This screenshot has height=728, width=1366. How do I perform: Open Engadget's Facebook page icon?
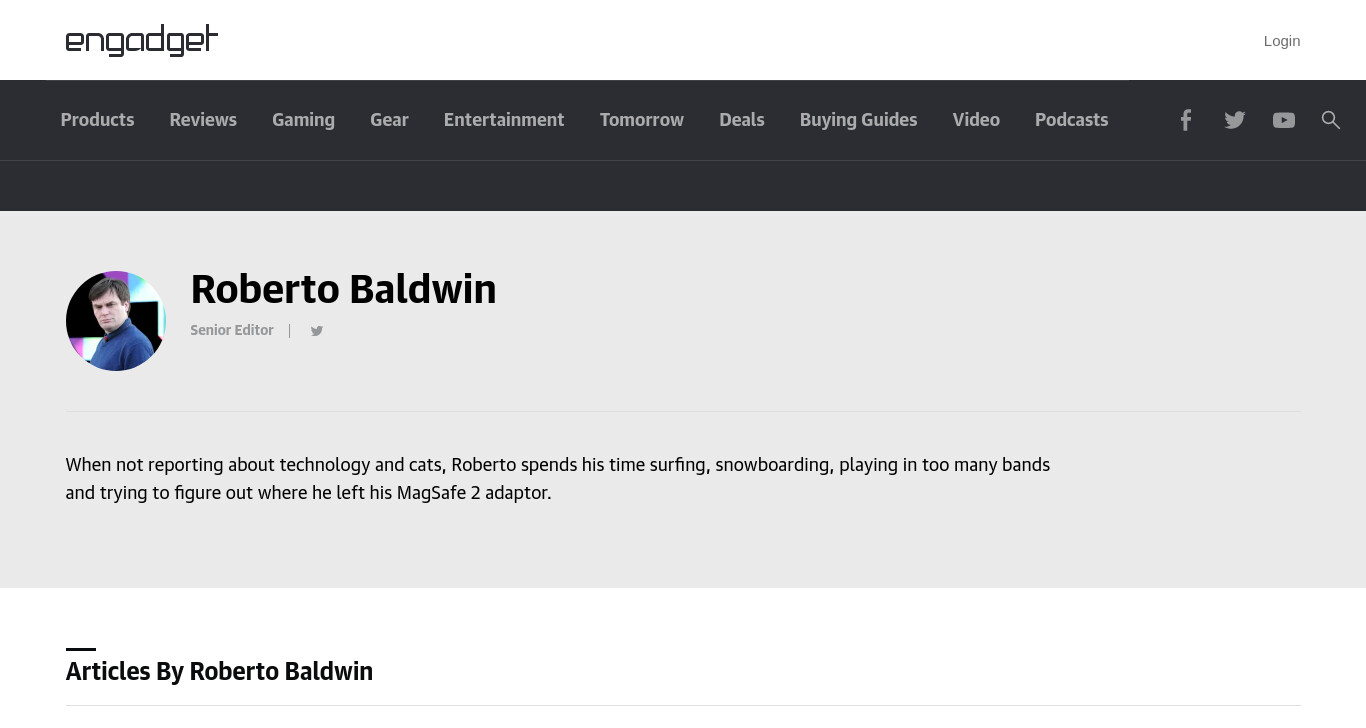1185,120
